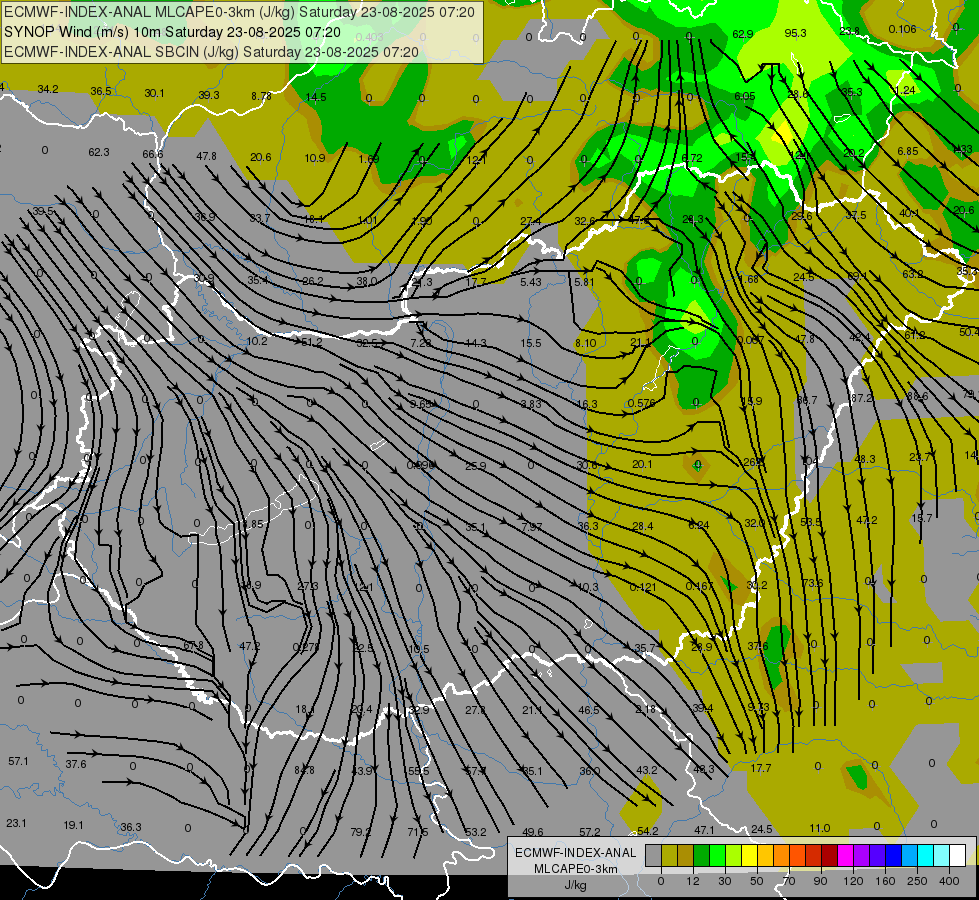
Task: Click the ECMWF-INDEX-ANAL legend title
Action: [x=576, y=853]
